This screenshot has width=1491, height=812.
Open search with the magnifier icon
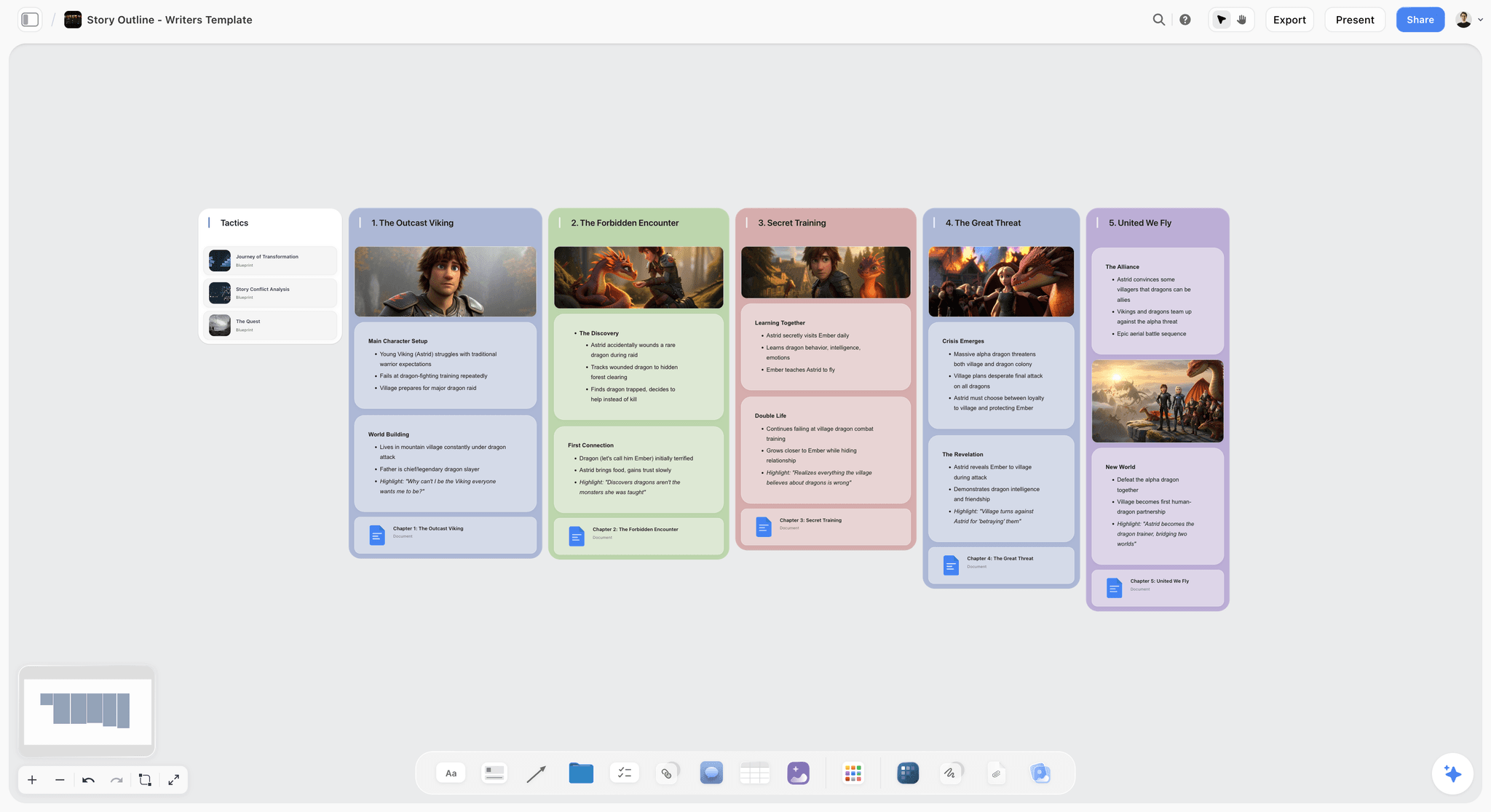coord(1159,20)
